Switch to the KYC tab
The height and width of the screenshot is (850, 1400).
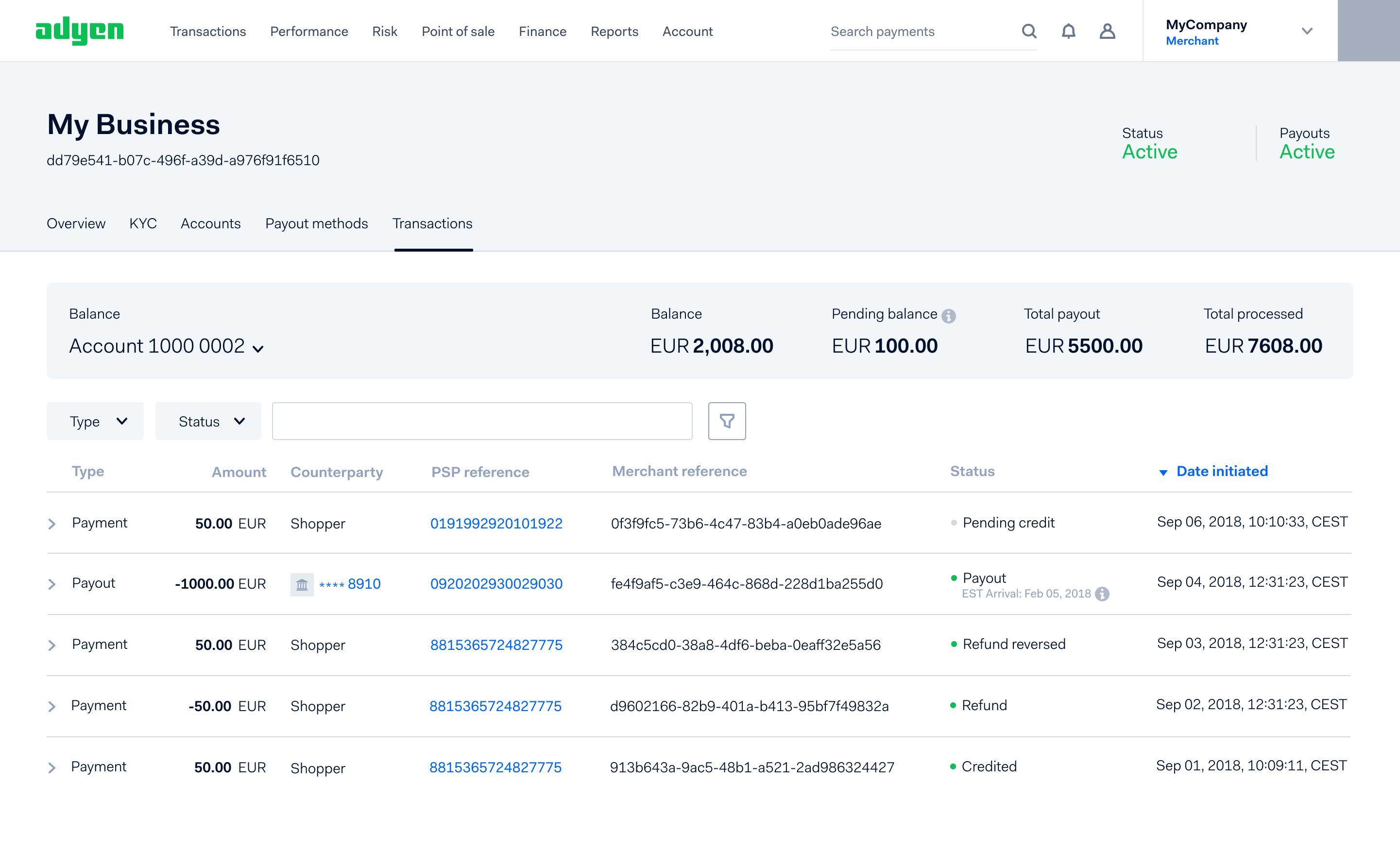pos(143,223)
